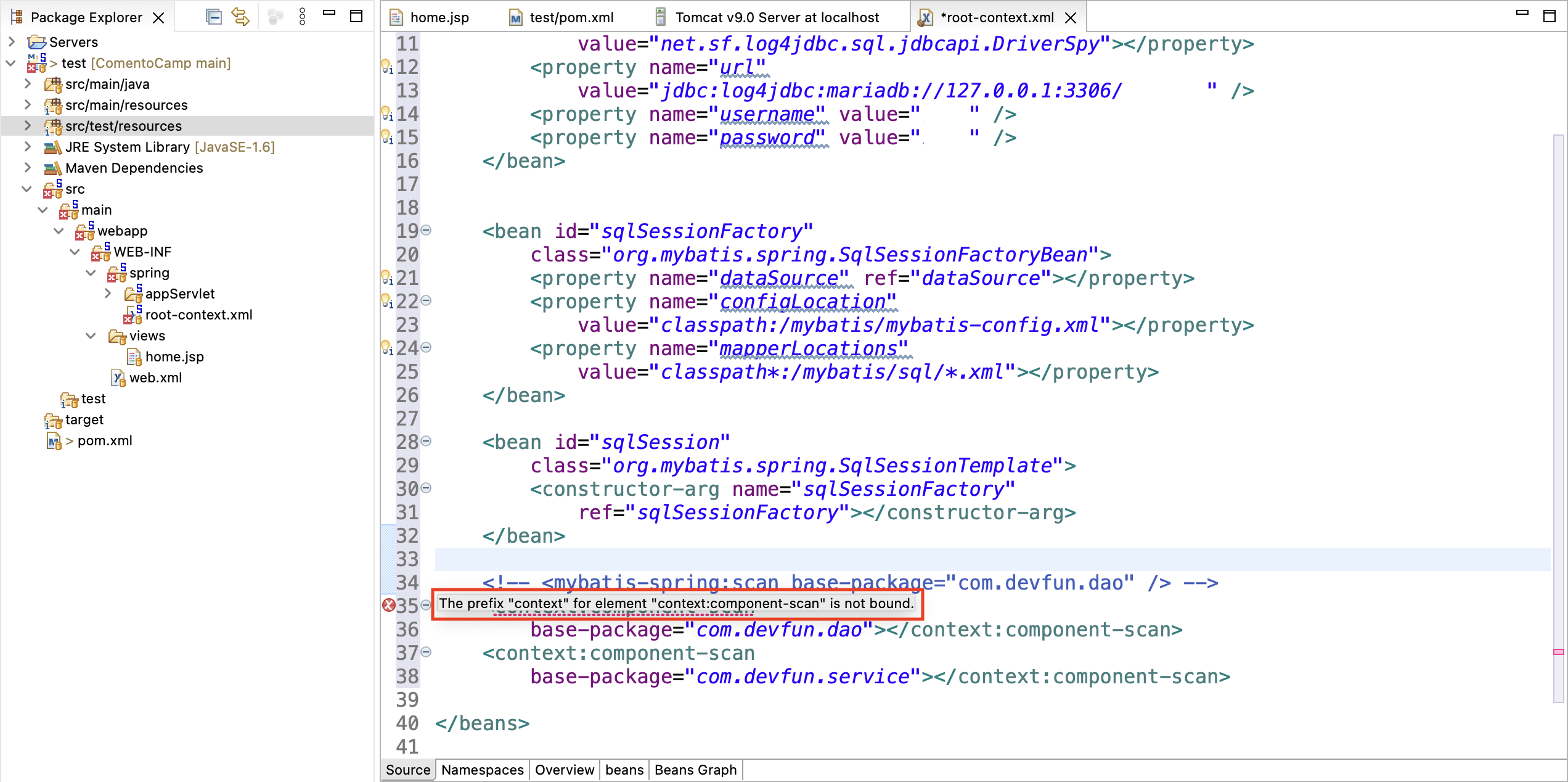This screenshot has height=782, width=1568.
Task: Click the error marker on line 35
Action: pos(388,605)
